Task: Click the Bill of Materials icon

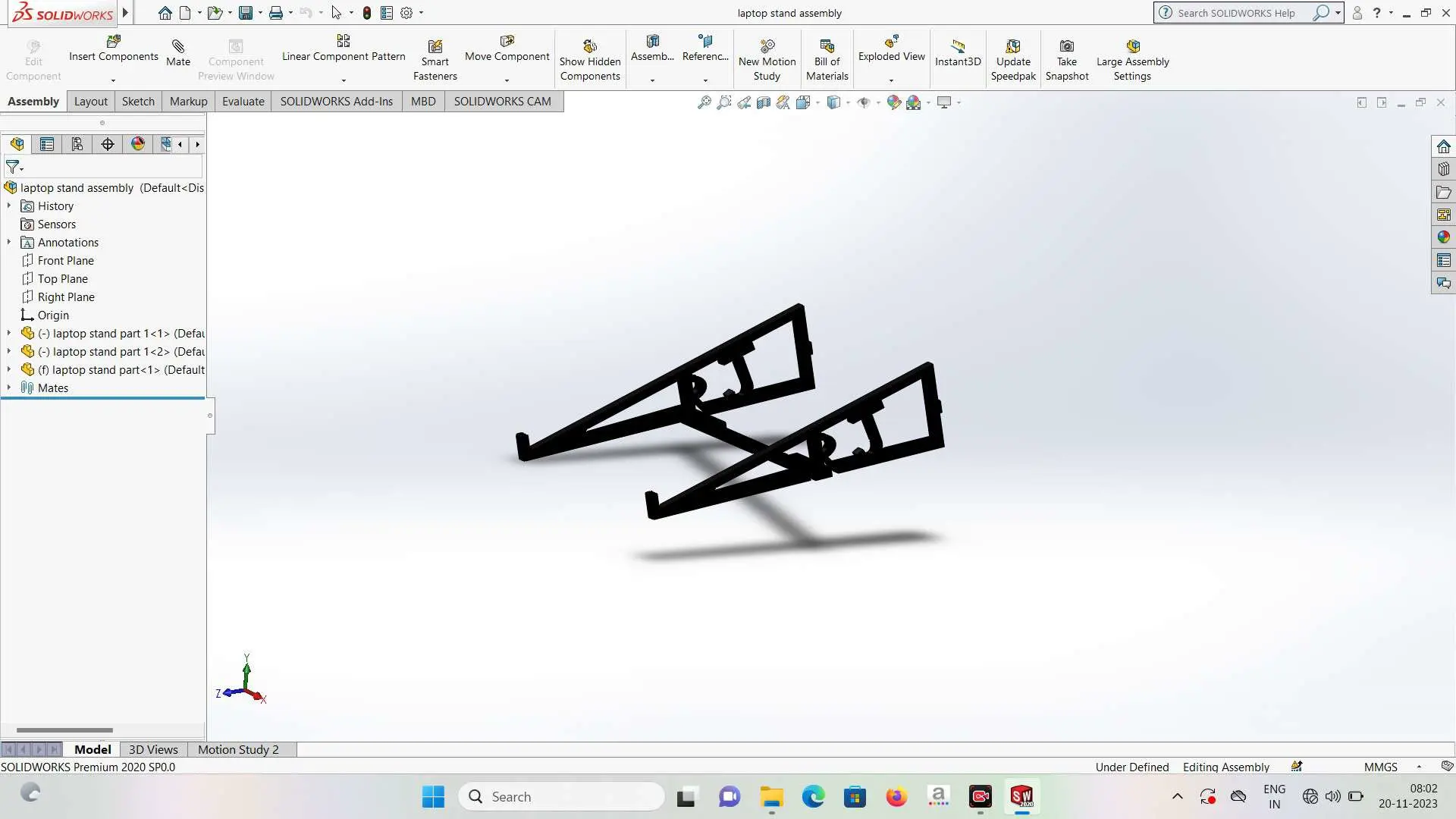Action: pos(827,47)
